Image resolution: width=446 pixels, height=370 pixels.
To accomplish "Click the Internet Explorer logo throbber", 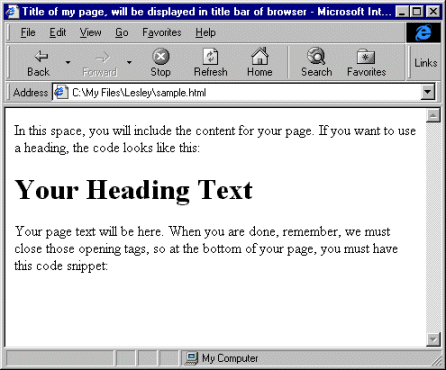I will pos(423,32).
